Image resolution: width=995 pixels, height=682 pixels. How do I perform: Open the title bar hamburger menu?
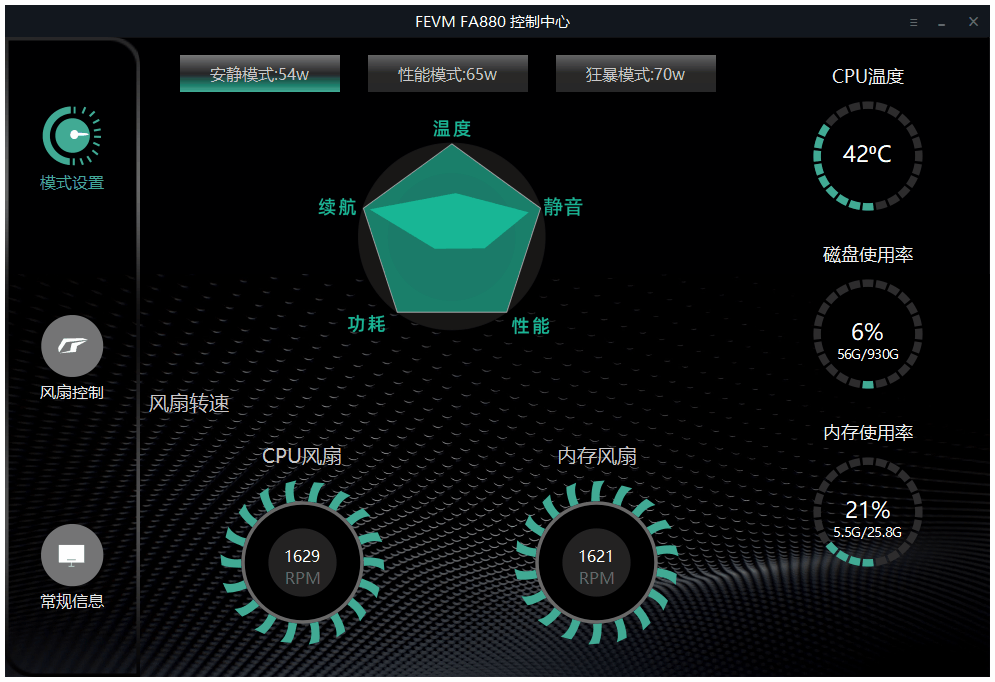pyautogui.click(x=914, y=22)
